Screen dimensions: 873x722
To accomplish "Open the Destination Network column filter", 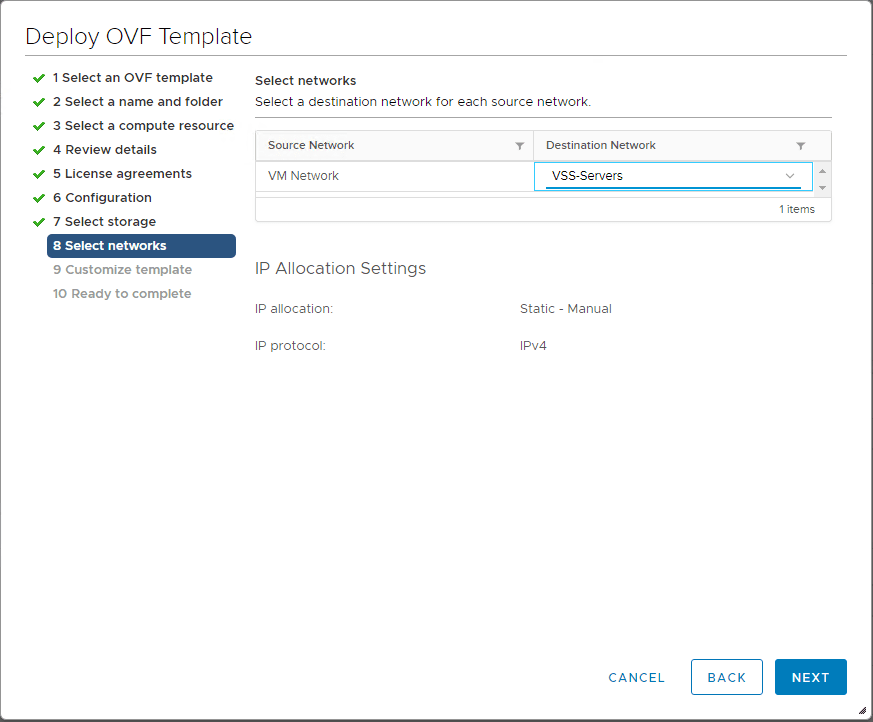I will [800, 145].
